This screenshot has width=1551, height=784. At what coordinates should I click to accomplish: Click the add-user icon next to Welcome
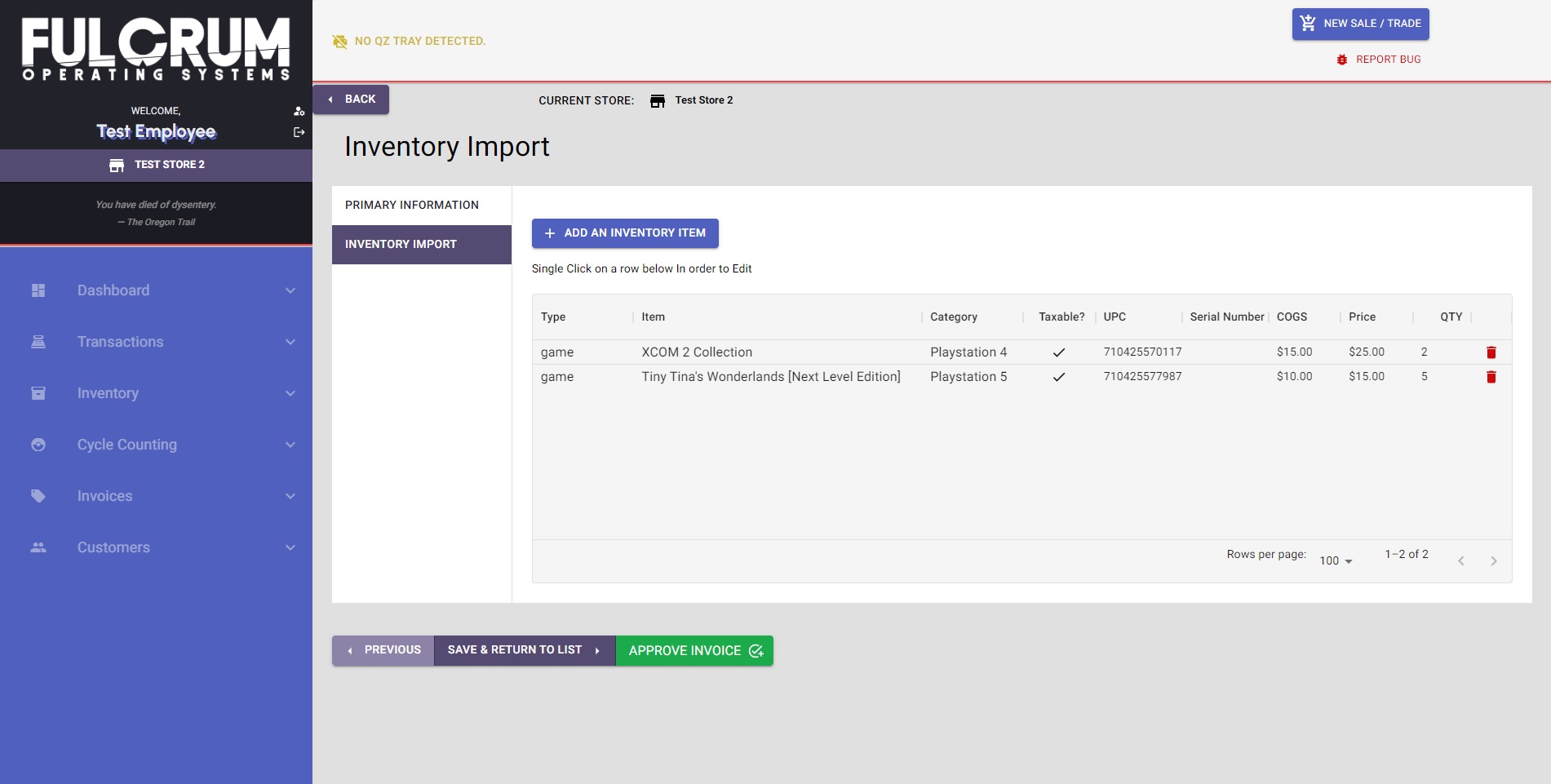pos(299,110)
